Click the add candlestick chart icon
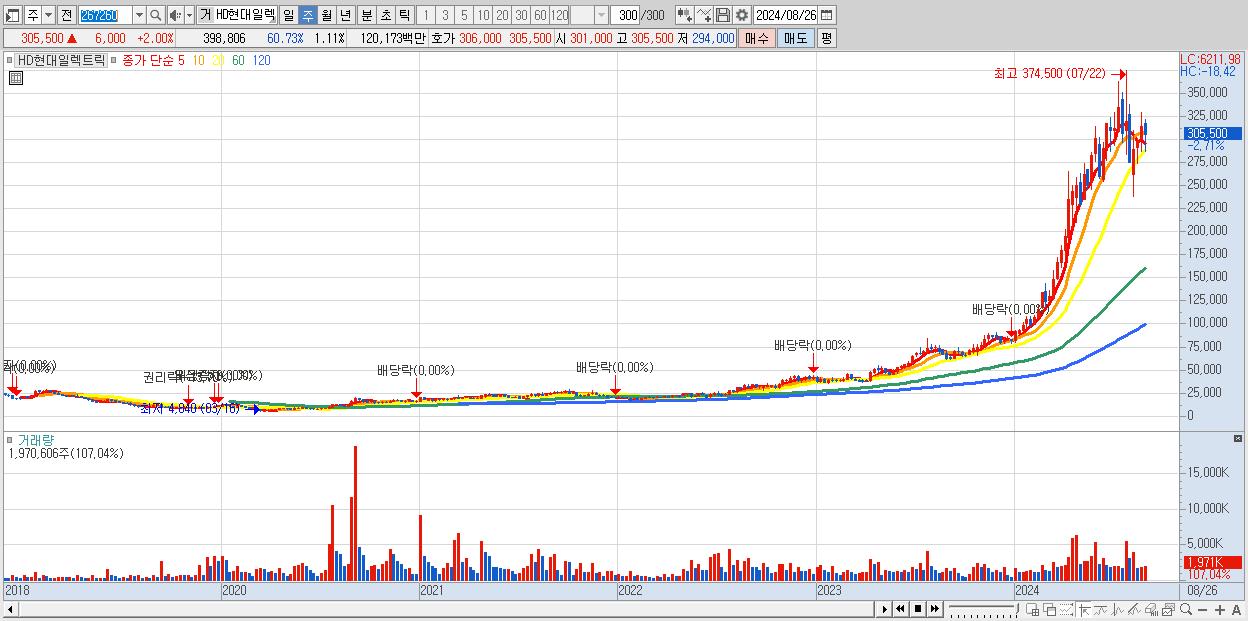 (684, 15)
